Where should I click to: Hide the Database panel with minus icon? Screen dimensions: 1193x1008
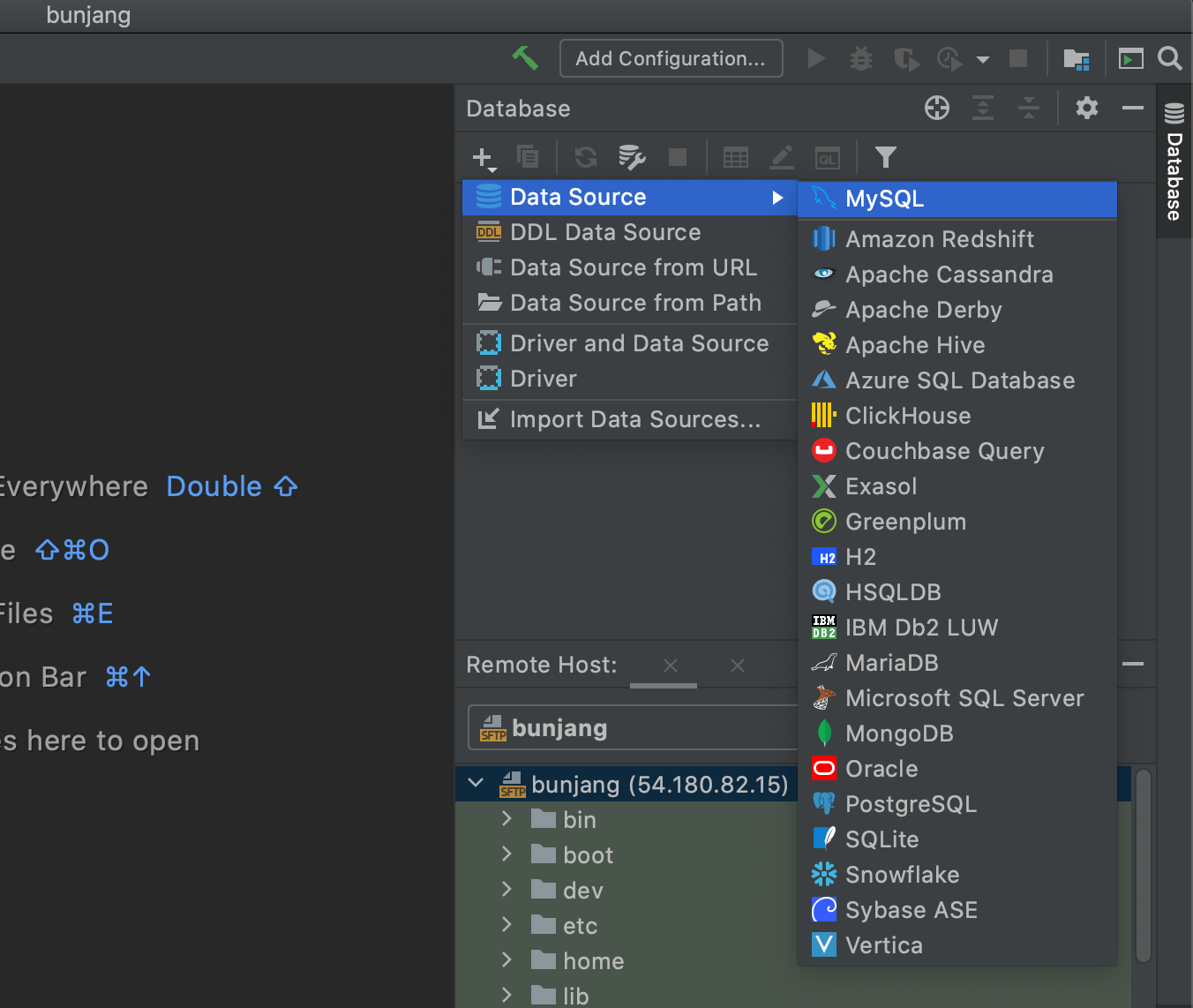click(x=1133, y=108)
